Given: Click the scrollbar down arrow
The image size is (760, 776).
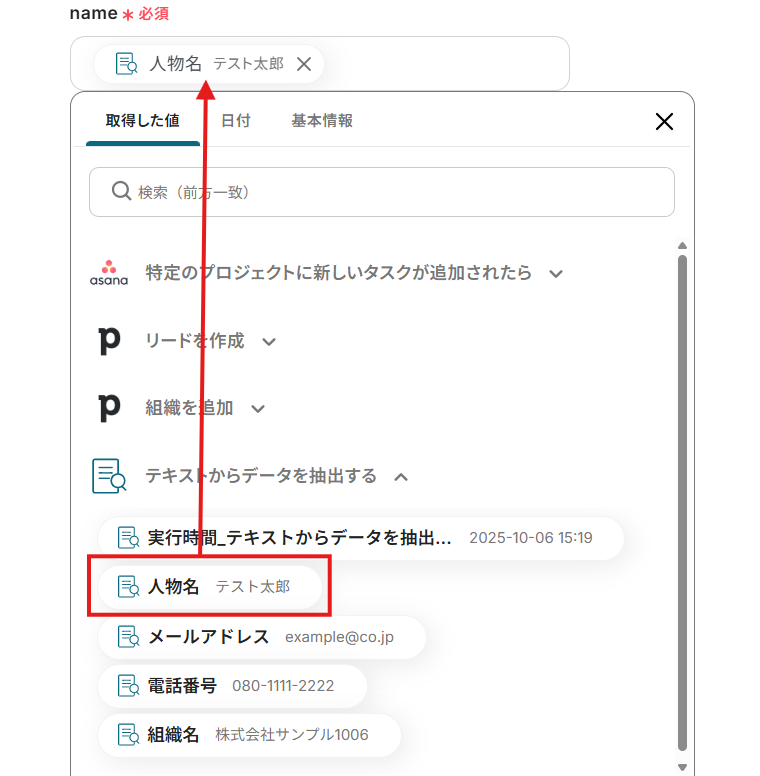Looking at the screenshot, I should click(x=682, y=767).
